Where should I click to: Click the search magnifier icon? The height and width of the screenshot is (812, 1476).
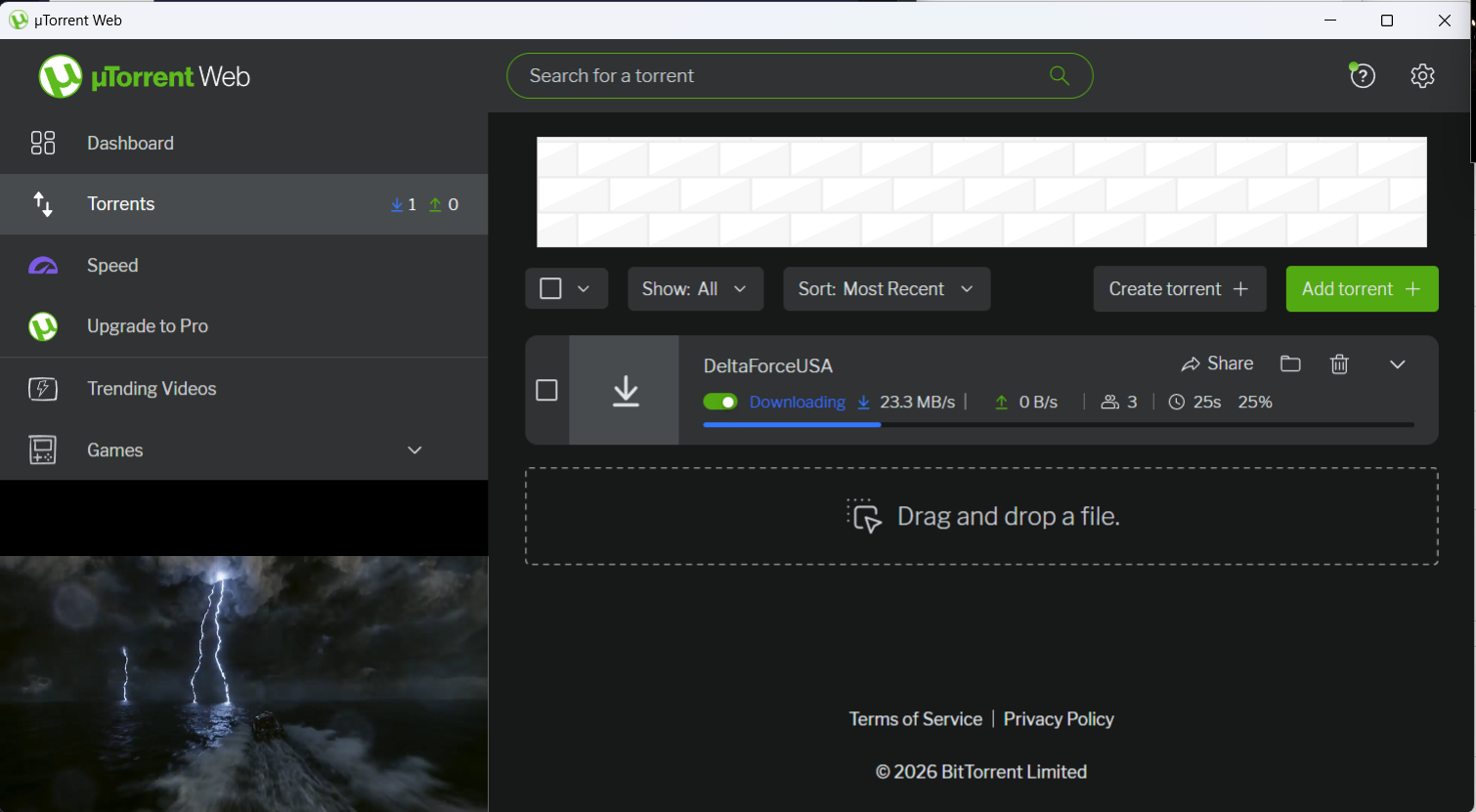click(x=1059, y=75)
